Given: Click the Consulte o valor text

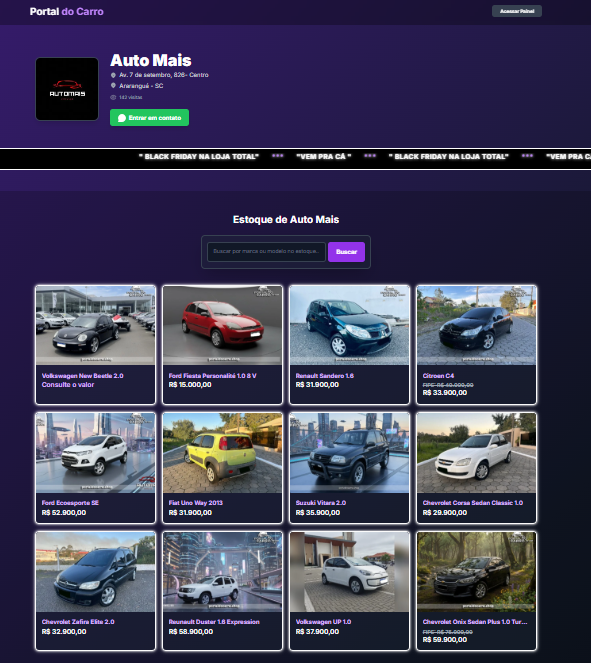Looking at the screenshot, I should pos(68,385).
